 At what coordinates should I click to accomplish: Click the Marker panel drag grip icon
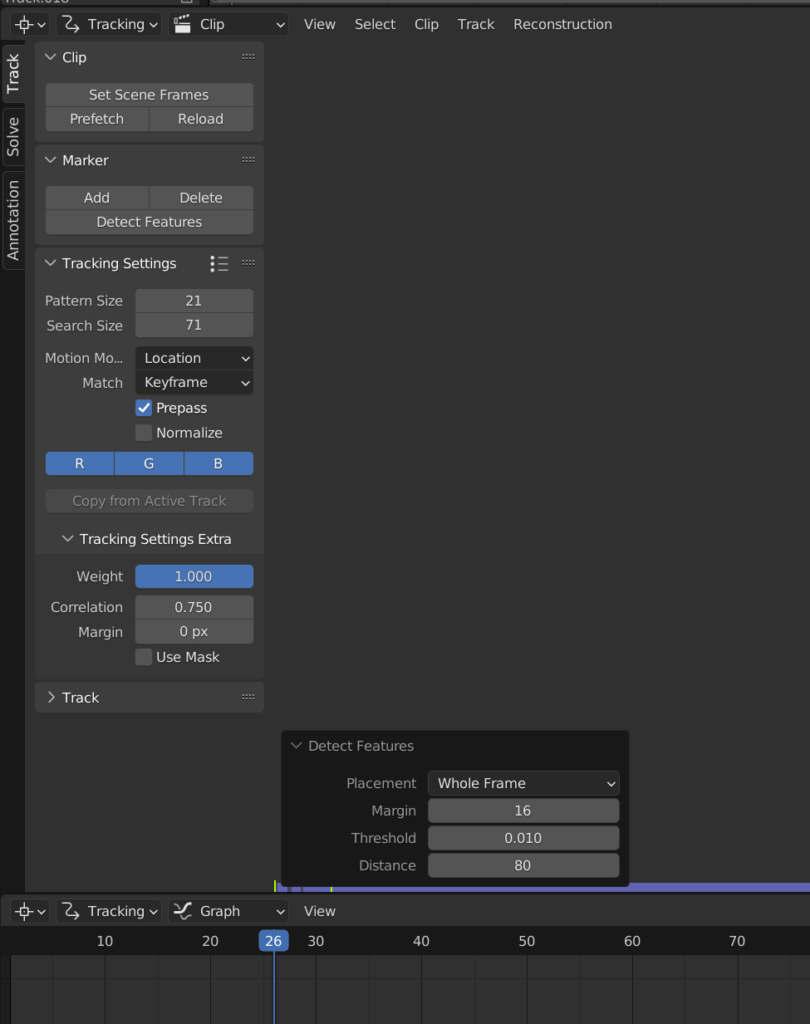click(x=248, y=160)
